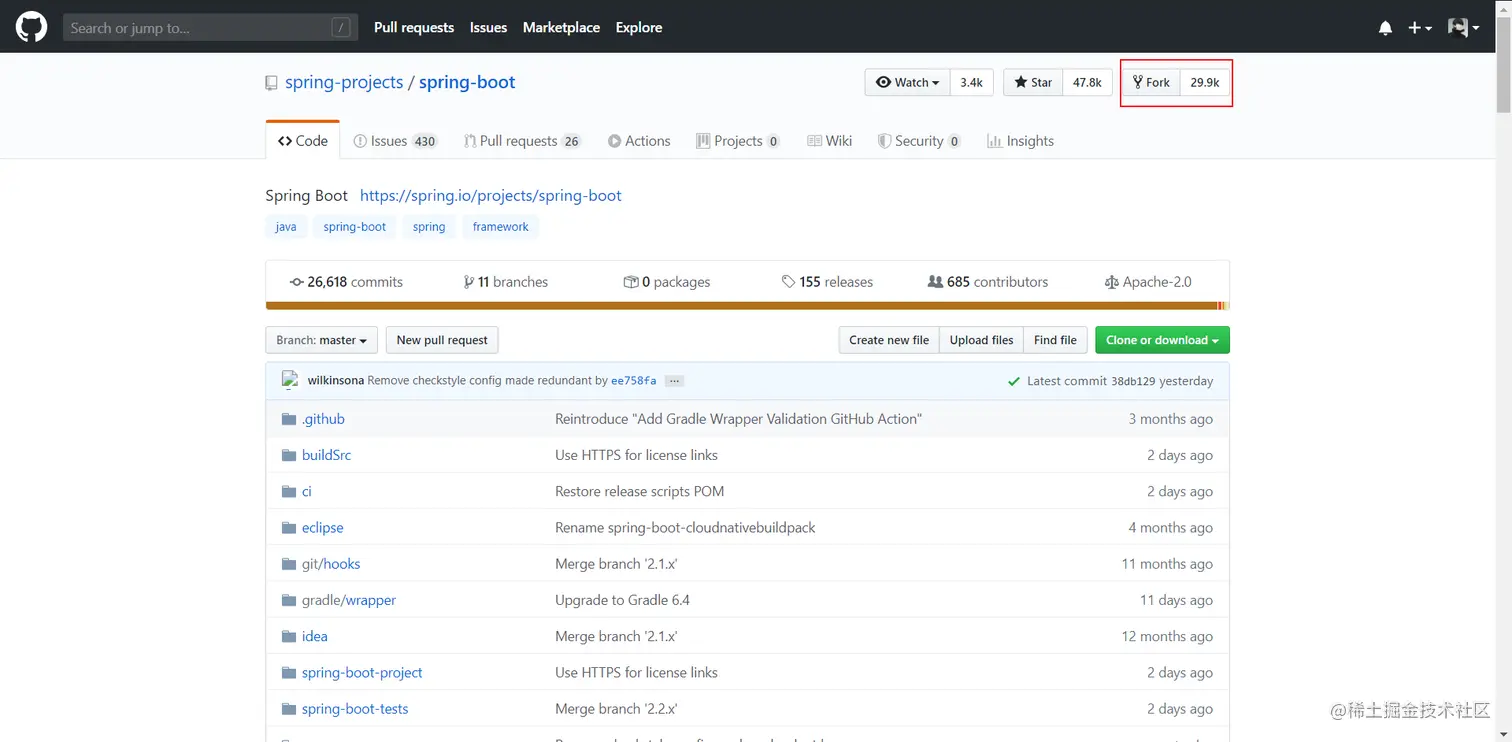The image size is (1512, 742).
Task: Click New pull request button
Action: (x=442, y=340)
